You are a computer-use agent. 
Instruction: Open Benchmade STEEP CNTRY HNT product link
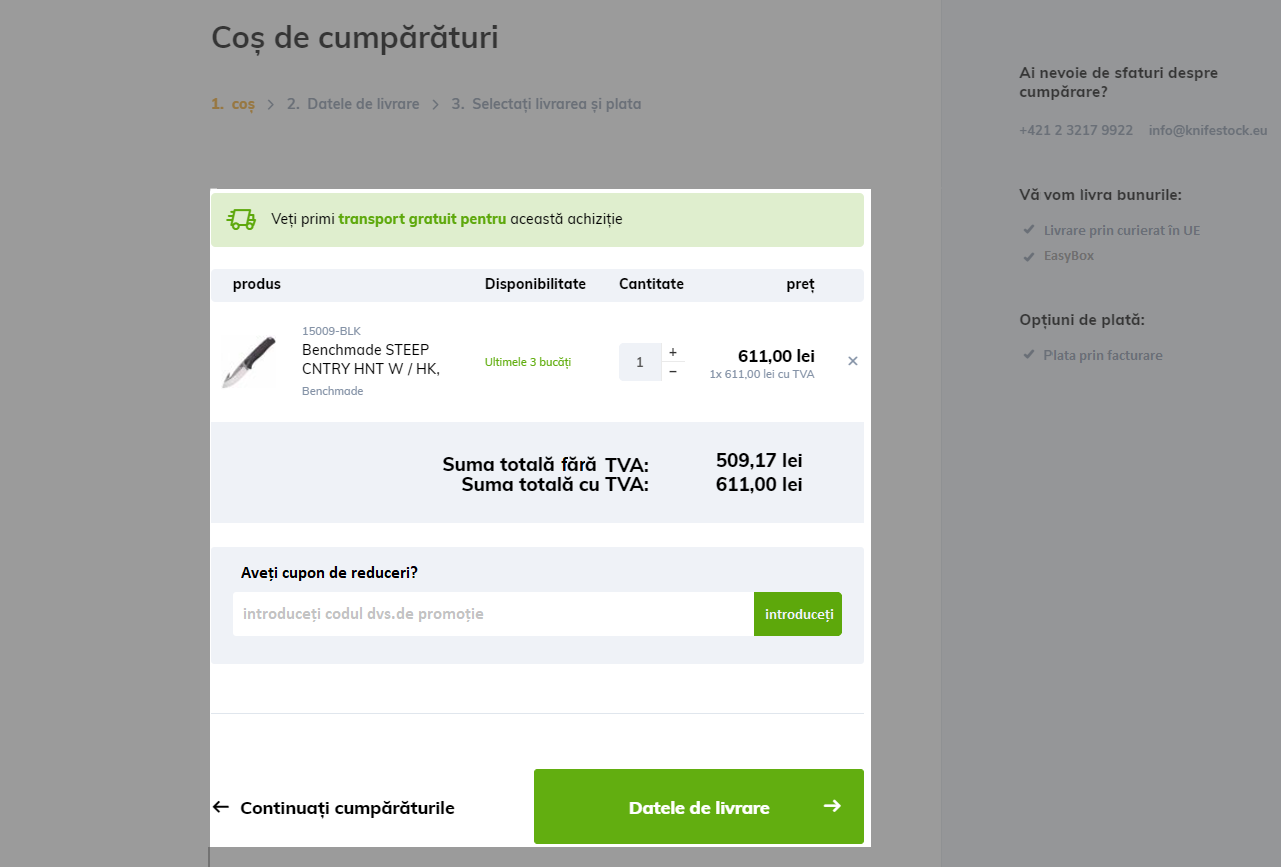pyautogui.click(x=371, y=359)
